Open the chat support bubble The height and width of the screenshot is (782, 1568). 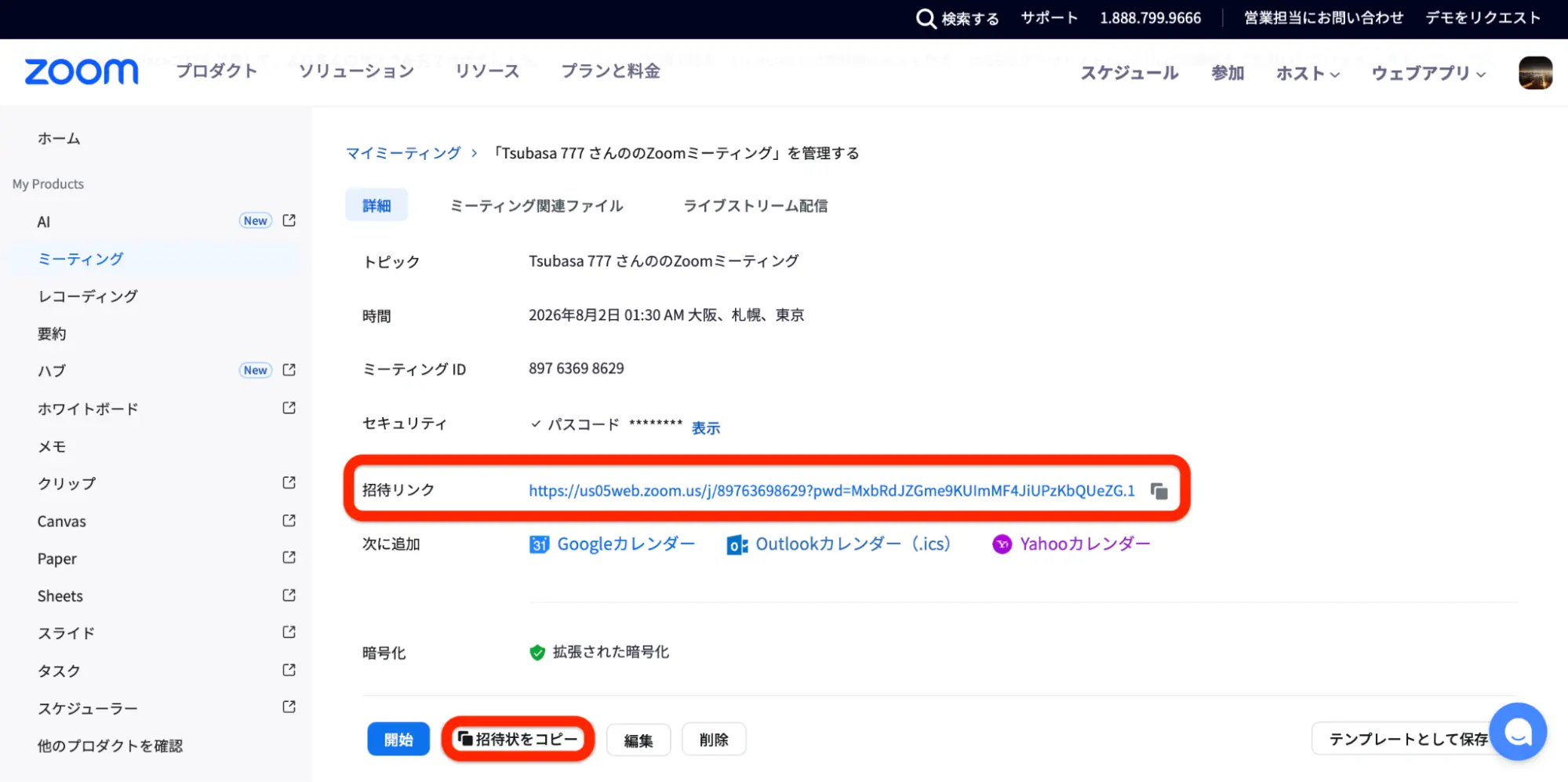tap(1518, 732)
